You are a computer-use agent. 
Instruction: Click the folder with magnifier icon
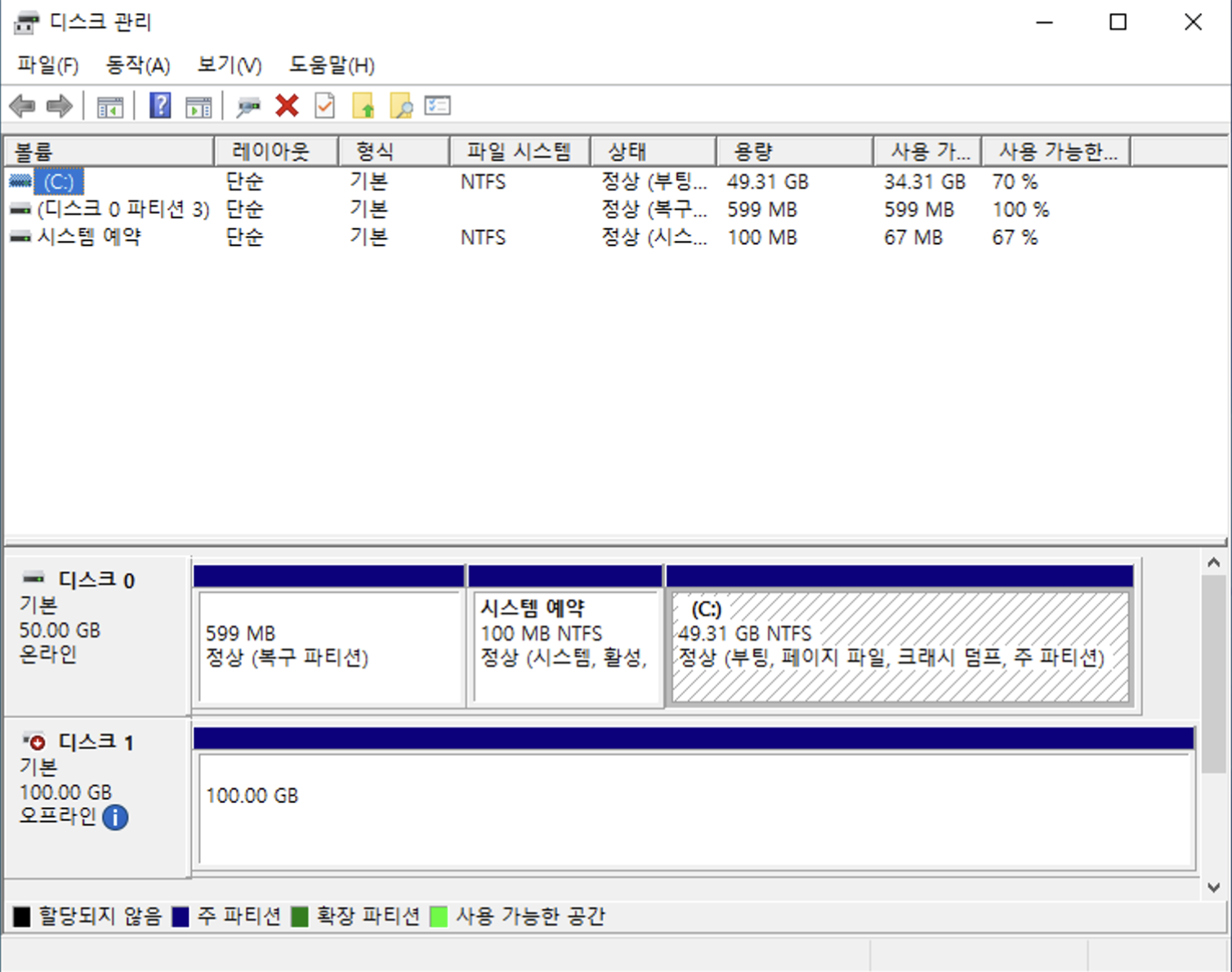[400, 105]
